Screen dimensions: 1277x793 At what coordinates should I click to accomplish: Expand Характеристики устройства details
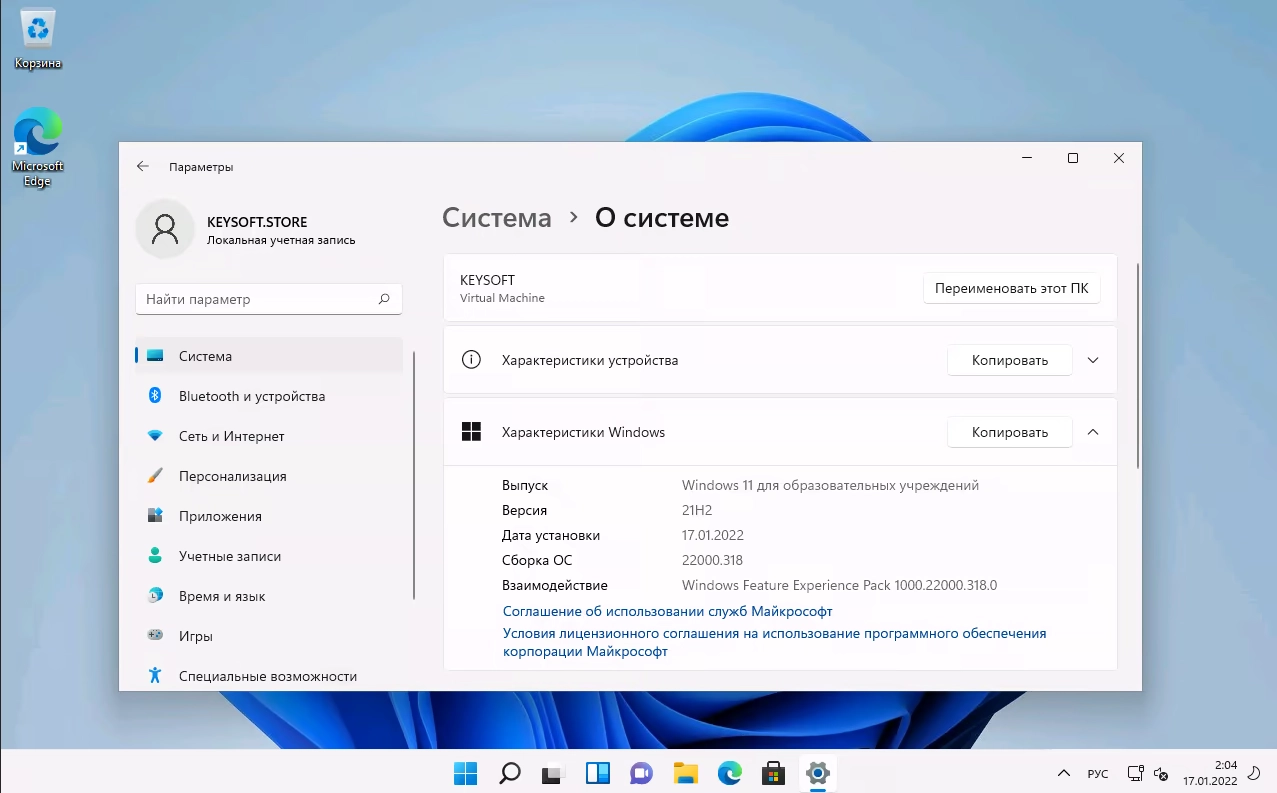coord(1093,360)
